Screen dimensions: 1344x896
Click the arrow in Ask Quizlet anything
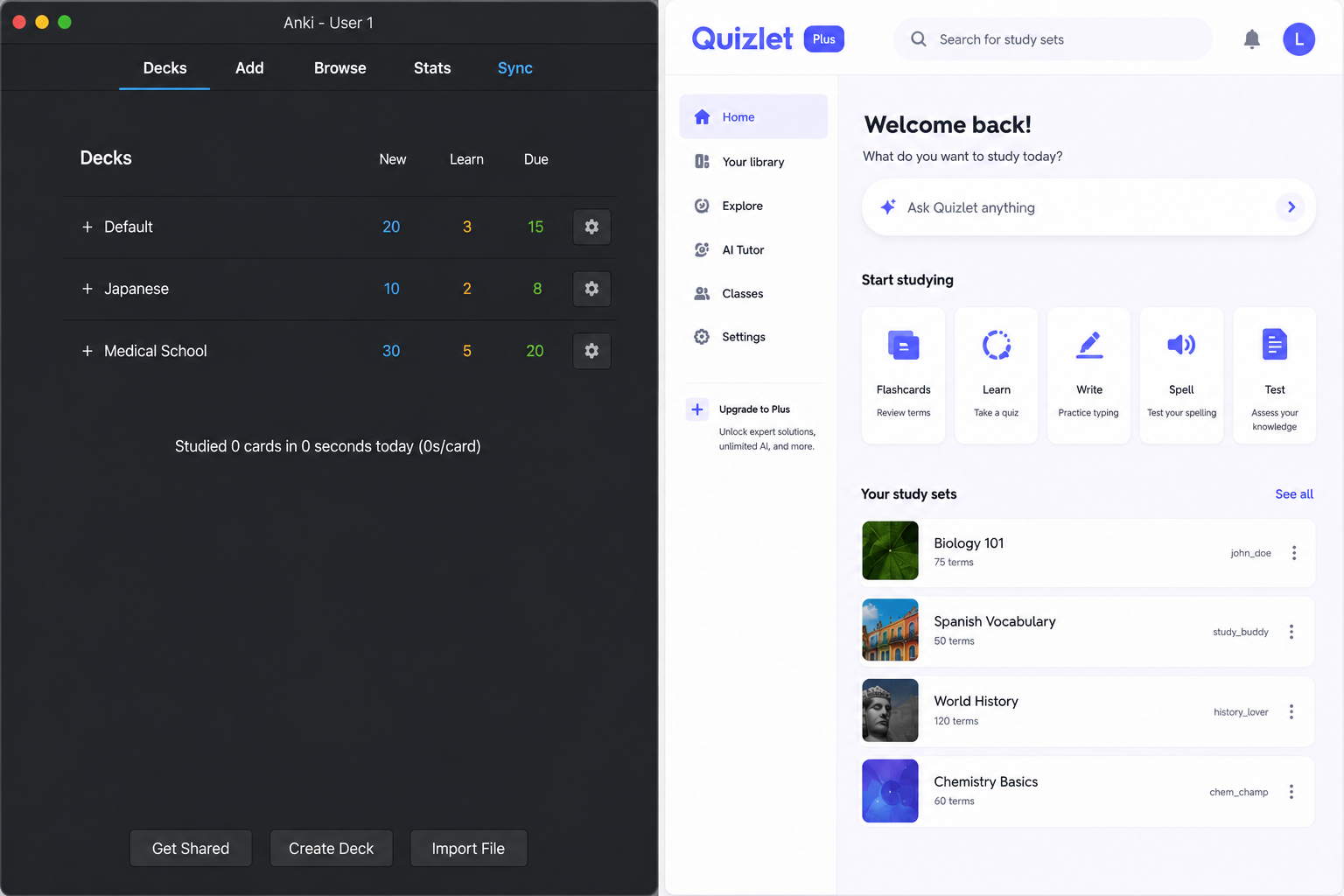click(1291, 207)
